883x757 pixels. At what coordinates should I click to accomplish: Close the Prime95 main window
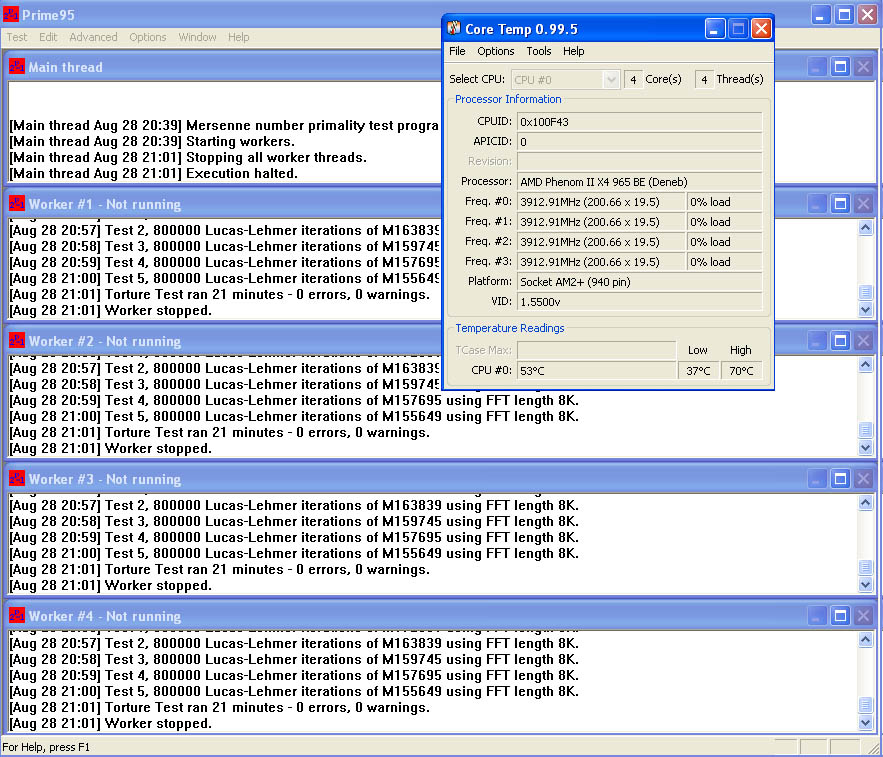point(868,15)
